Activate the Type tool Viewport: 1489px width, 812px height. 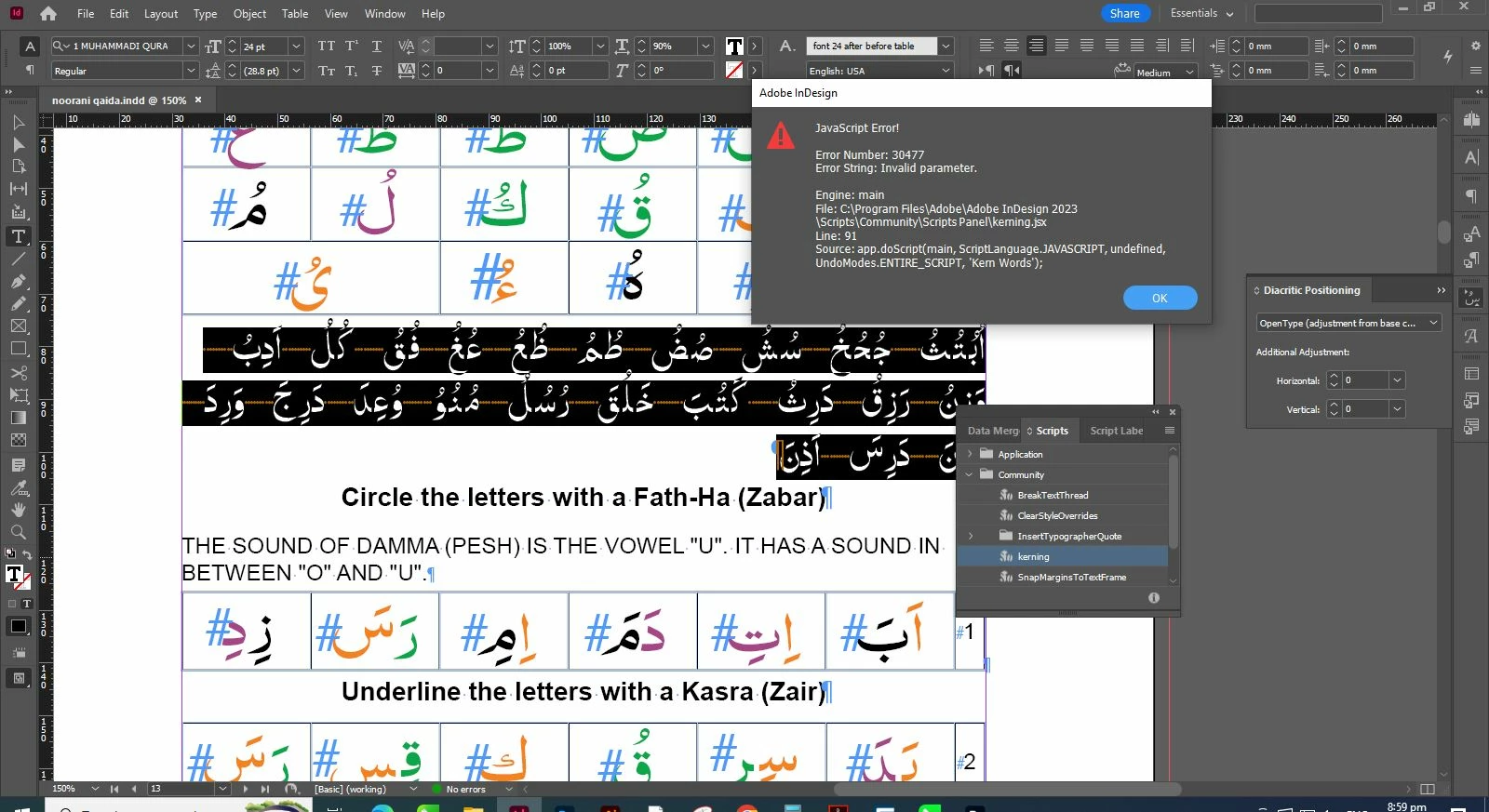click(18, 236)
